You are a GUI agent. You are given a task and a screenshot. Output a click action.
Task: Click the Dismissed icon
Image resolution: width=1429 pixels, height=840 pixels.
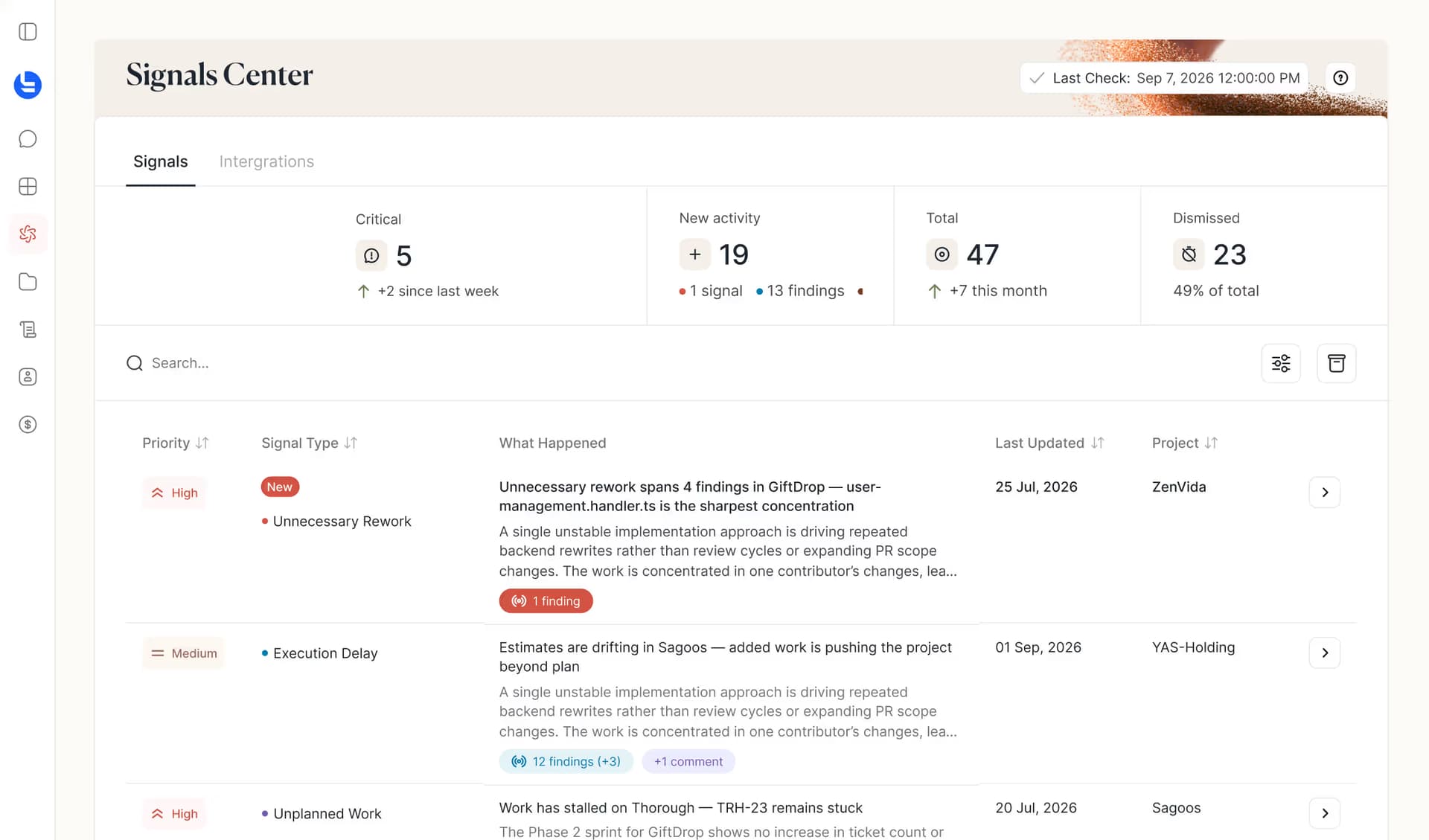pyautogui.click(x=1189, y=254)
